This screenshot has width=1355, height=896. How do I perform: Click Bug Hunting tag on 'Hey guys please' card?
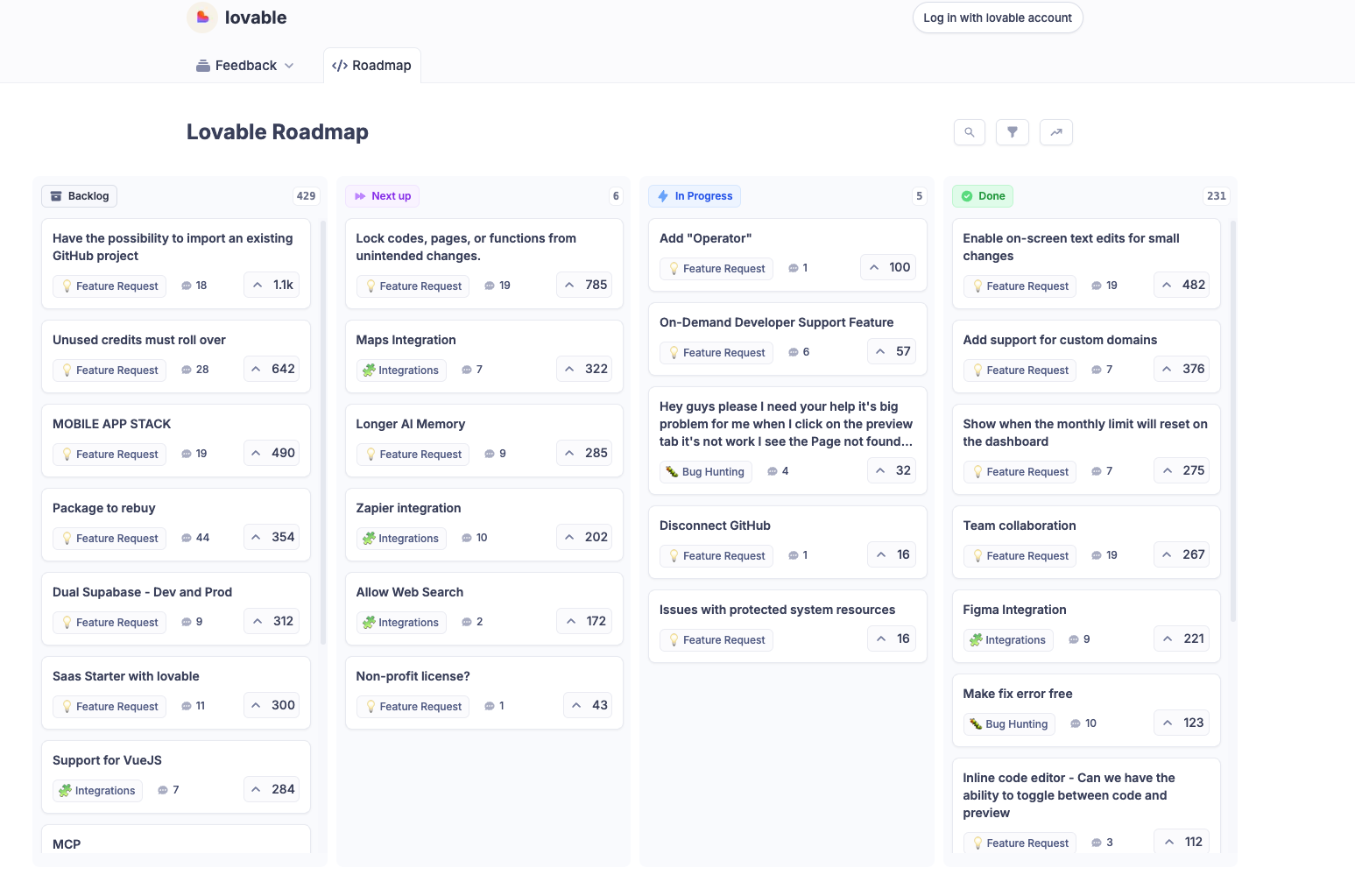(705, 472)
